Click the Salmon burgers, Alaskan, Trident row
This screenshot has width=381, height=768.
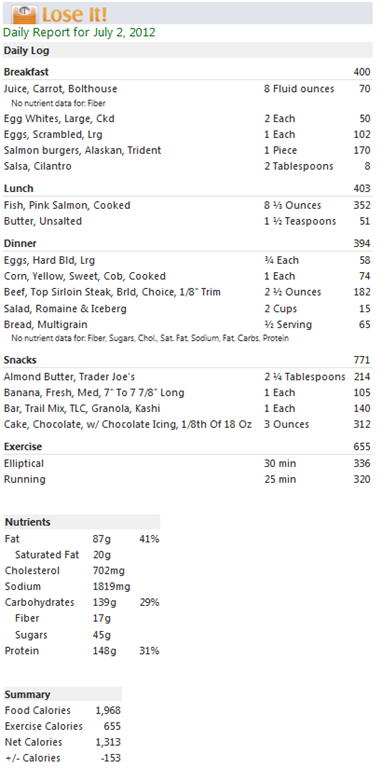[x=187, y=150]
